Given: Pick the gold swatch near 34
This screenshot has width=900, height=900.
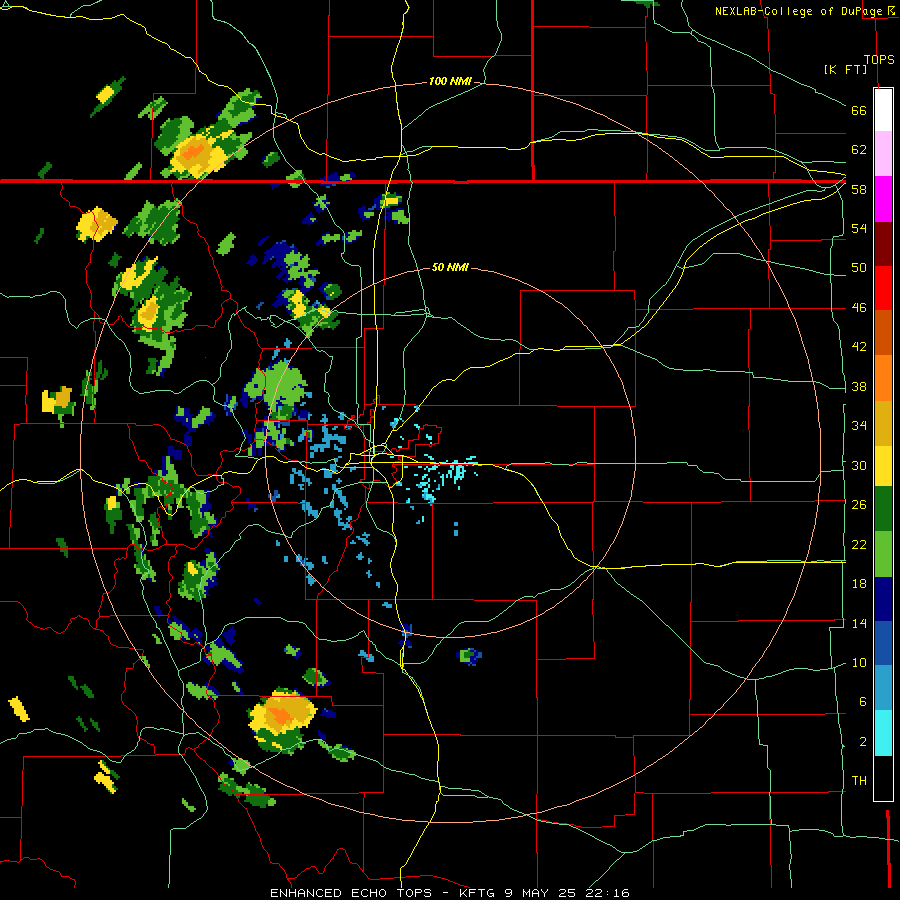Looking at the screenshot, I should [x=883, y=423].
